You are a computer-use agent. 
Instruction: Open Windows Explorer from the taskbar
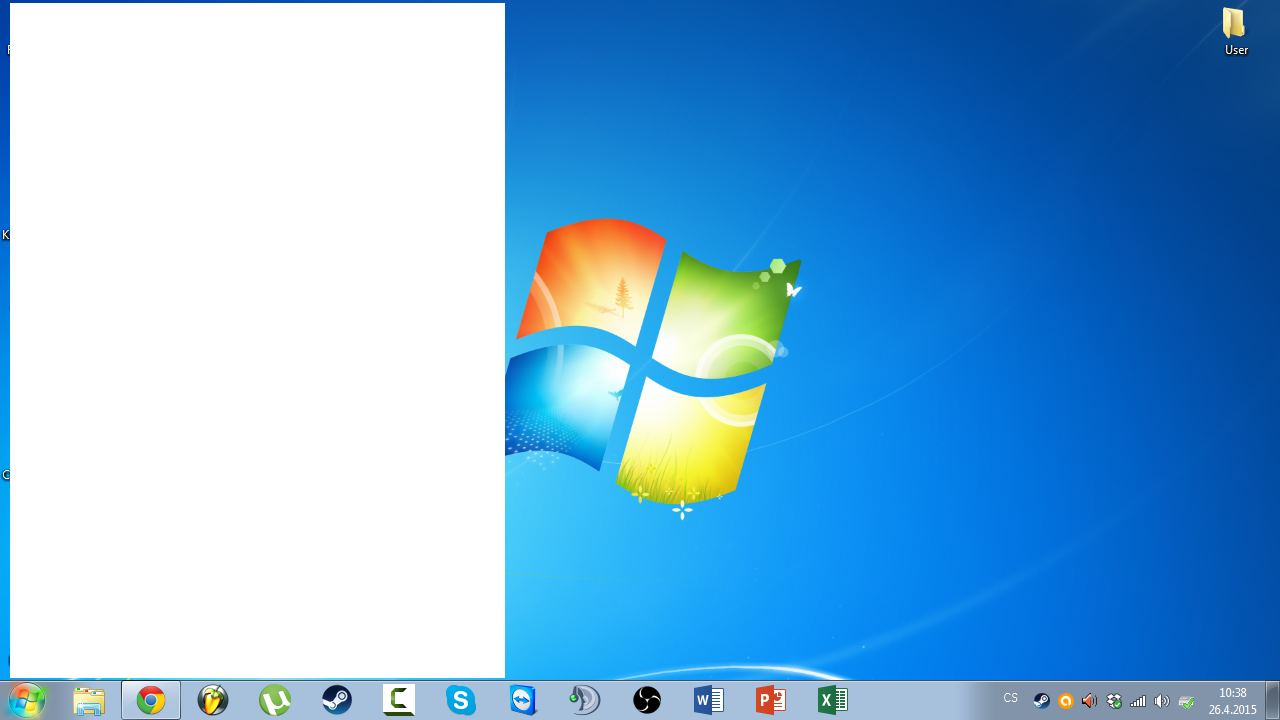coord(89,701)
